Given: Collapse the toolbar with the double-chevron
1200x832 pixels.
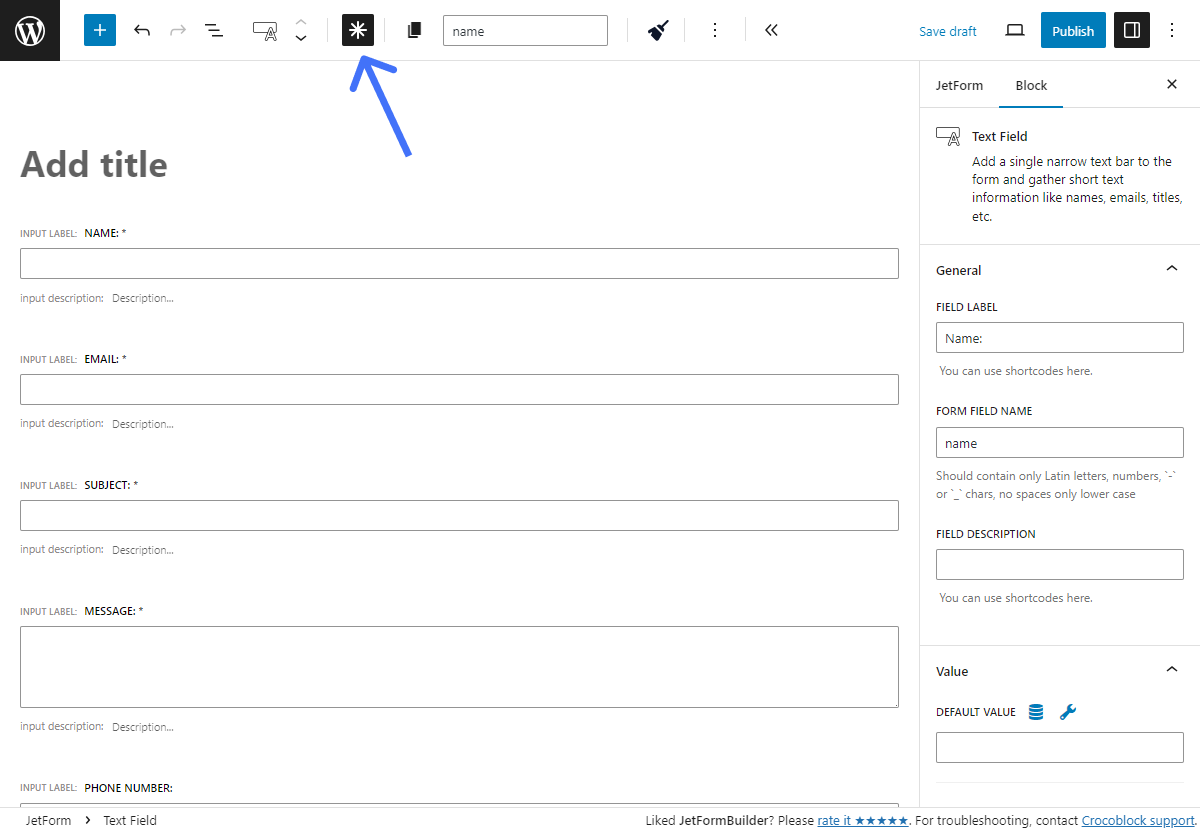Looking at the screenshot, I should pos(771,30).
